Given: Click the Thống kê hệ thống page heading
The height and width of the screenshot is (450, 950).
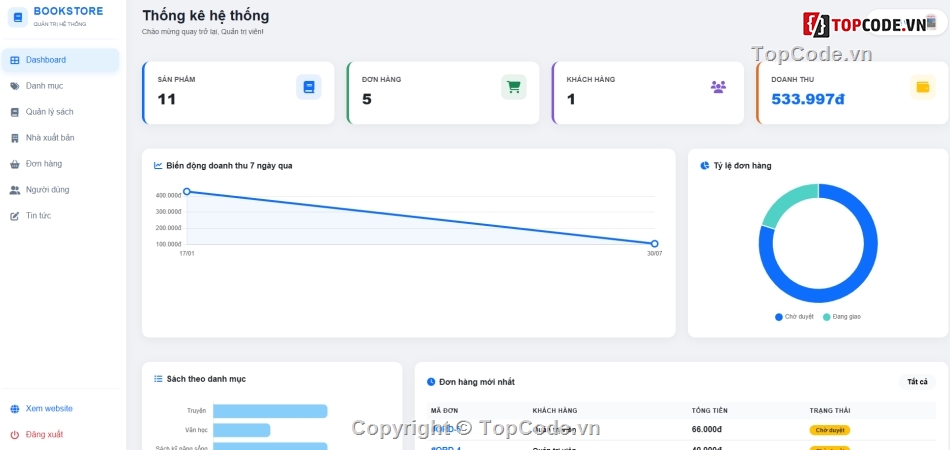Looking at the screenshot, I should [206, 16].
